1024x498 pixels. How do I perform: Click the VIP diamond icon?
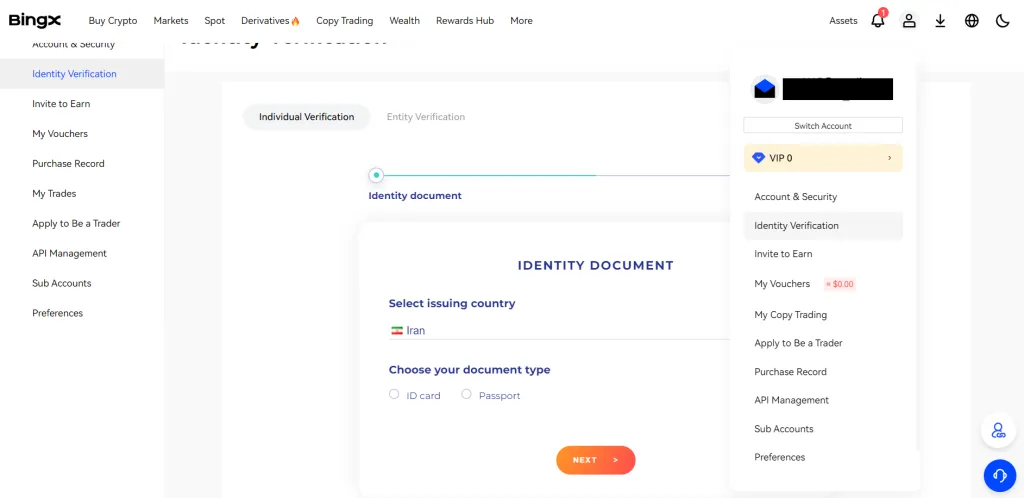coord(758,158)
